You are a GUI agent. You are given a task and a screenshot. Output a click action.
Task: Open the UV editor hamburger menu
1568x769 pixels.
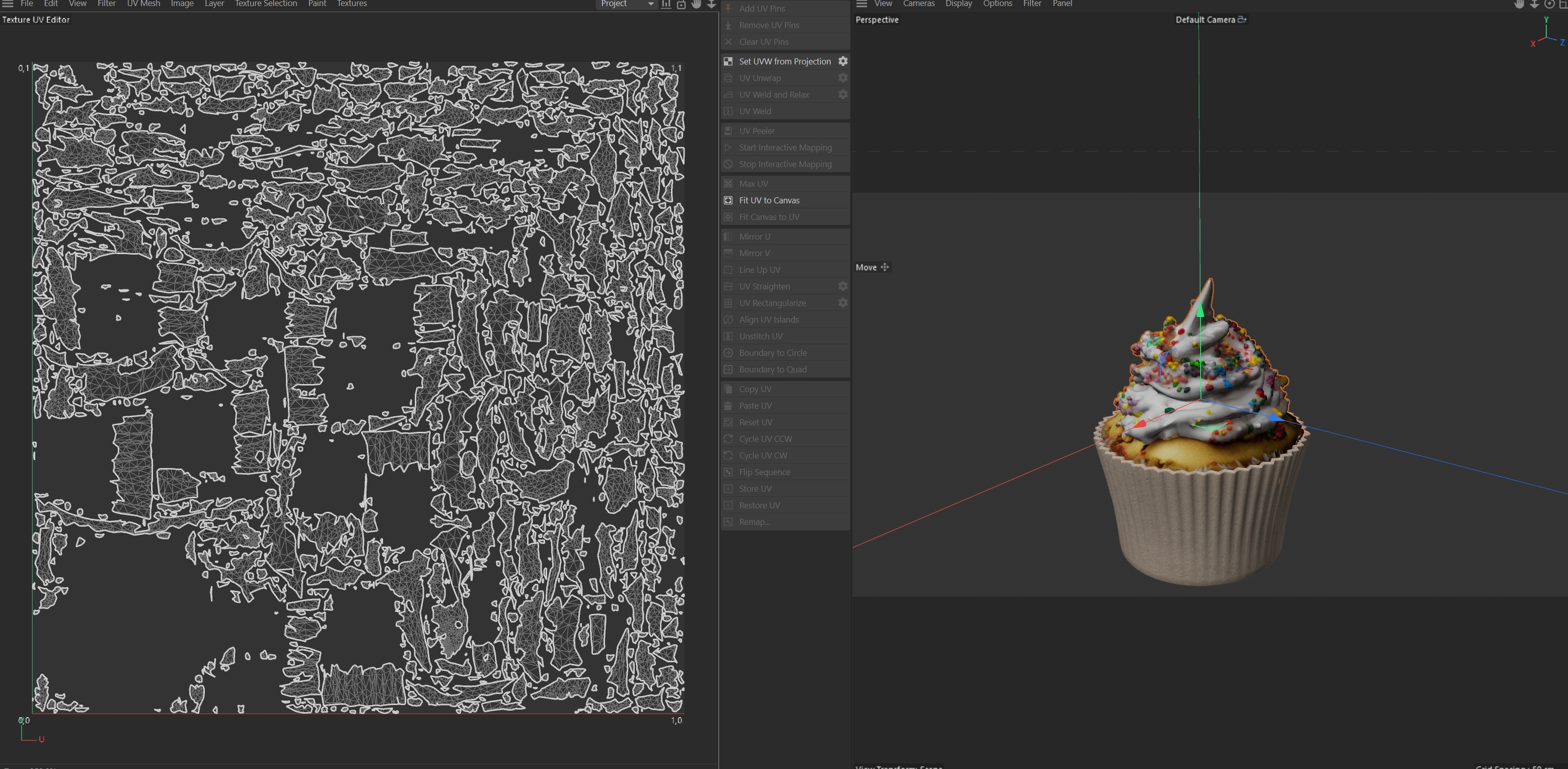point(8,4)
